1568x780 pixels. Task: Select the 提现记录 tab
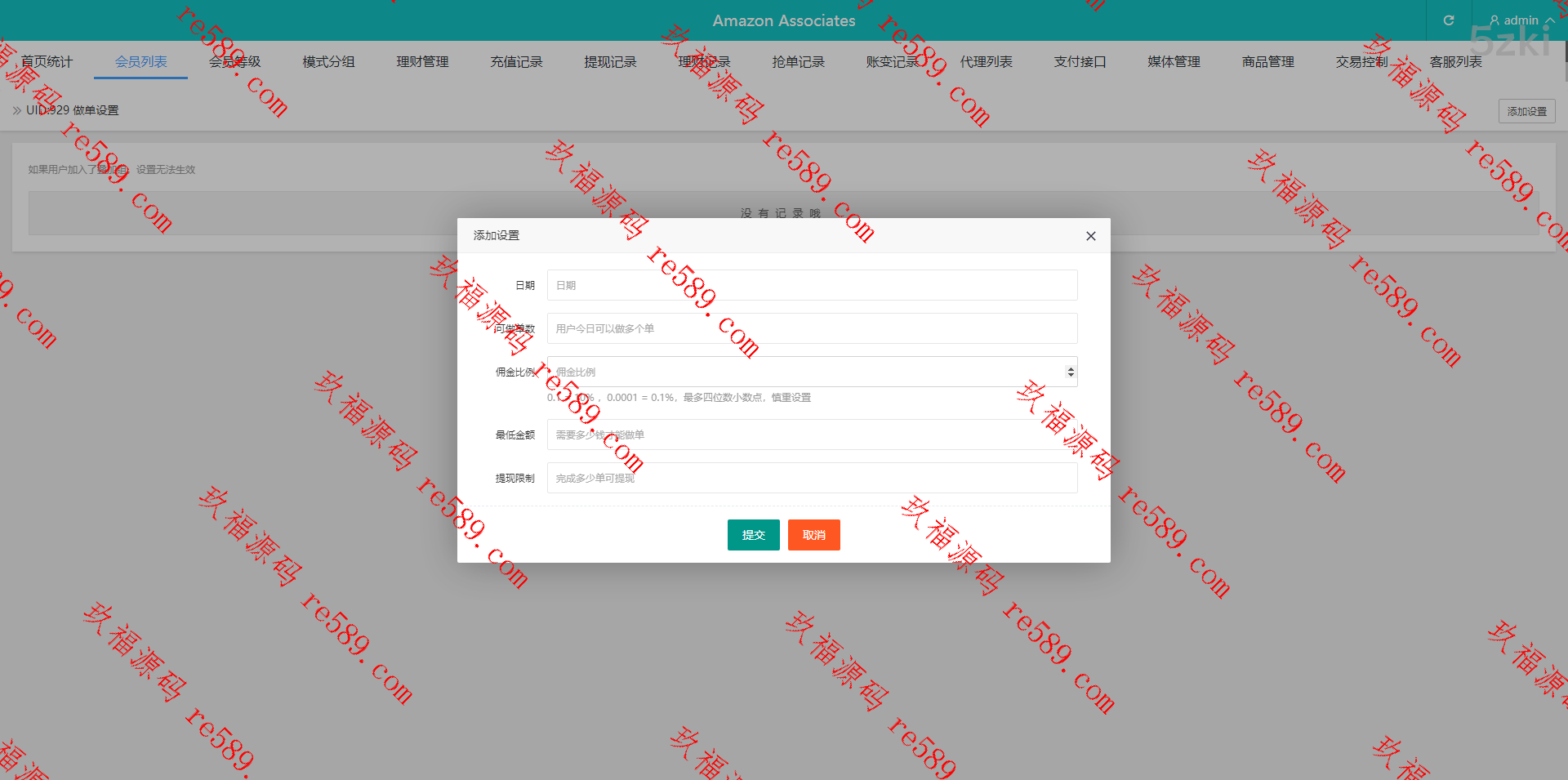(610, 62)
